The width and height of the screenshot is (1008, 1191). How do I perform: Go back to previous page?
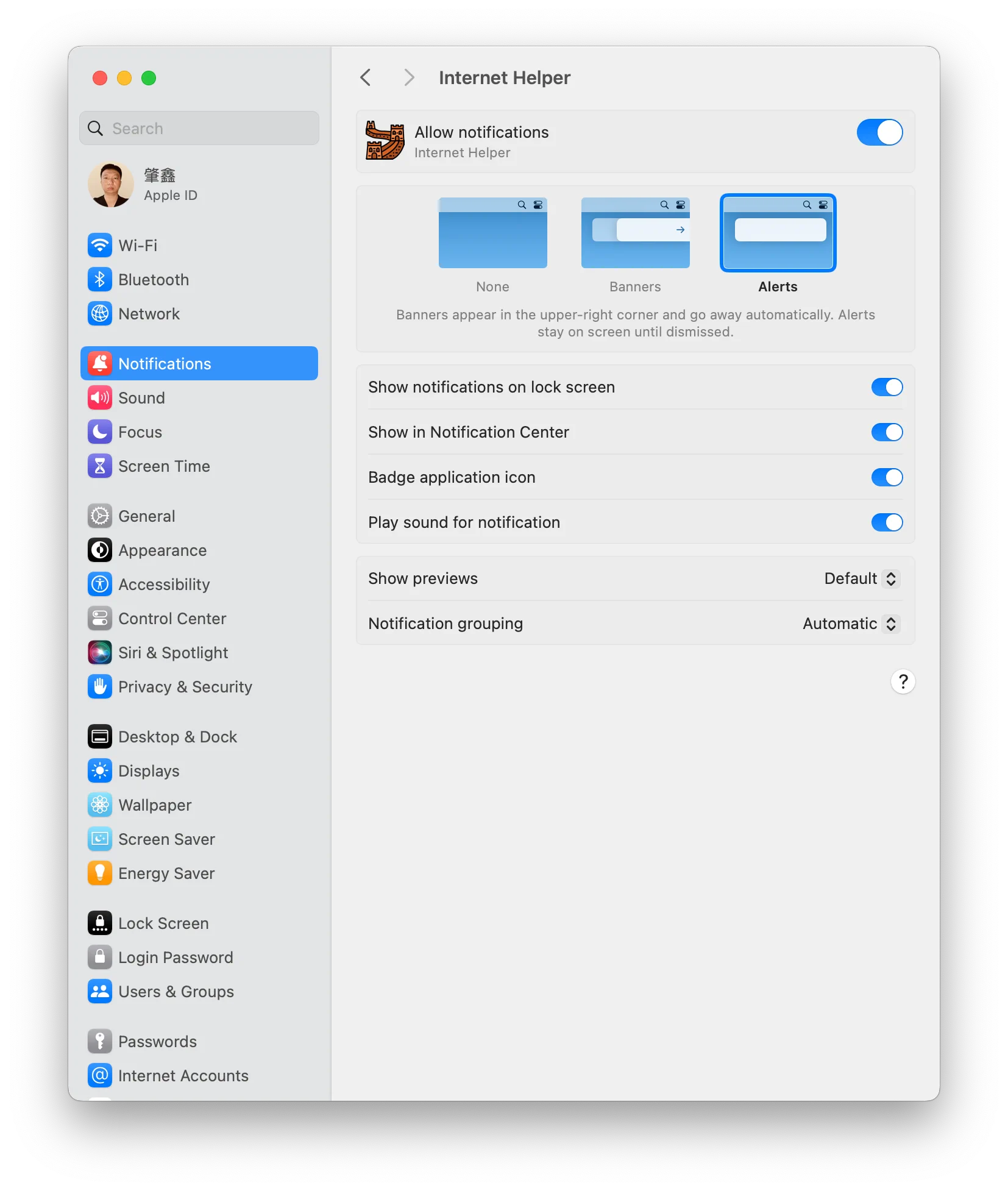pos(366,78)
